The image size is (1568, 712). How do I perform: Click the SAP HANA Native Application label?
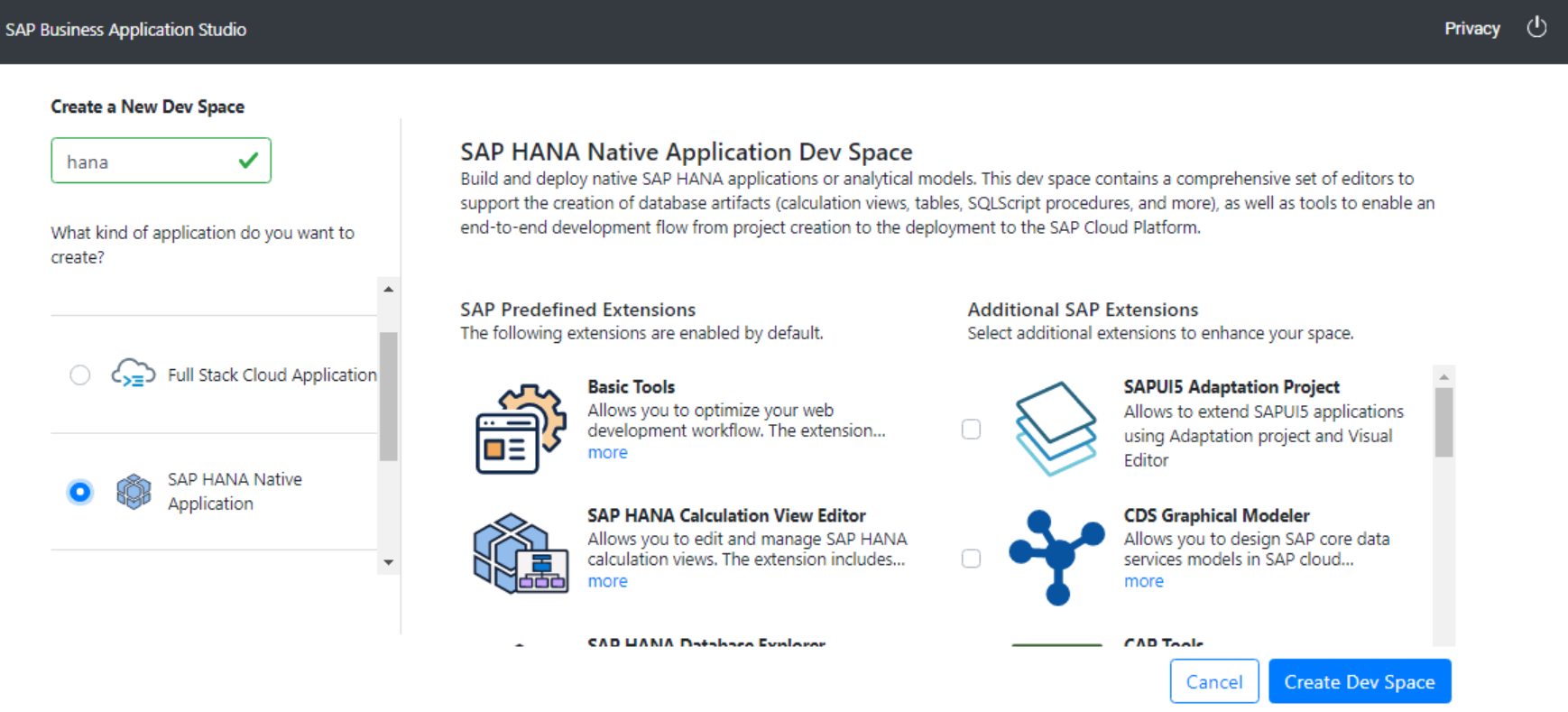[x=235, y=492]
